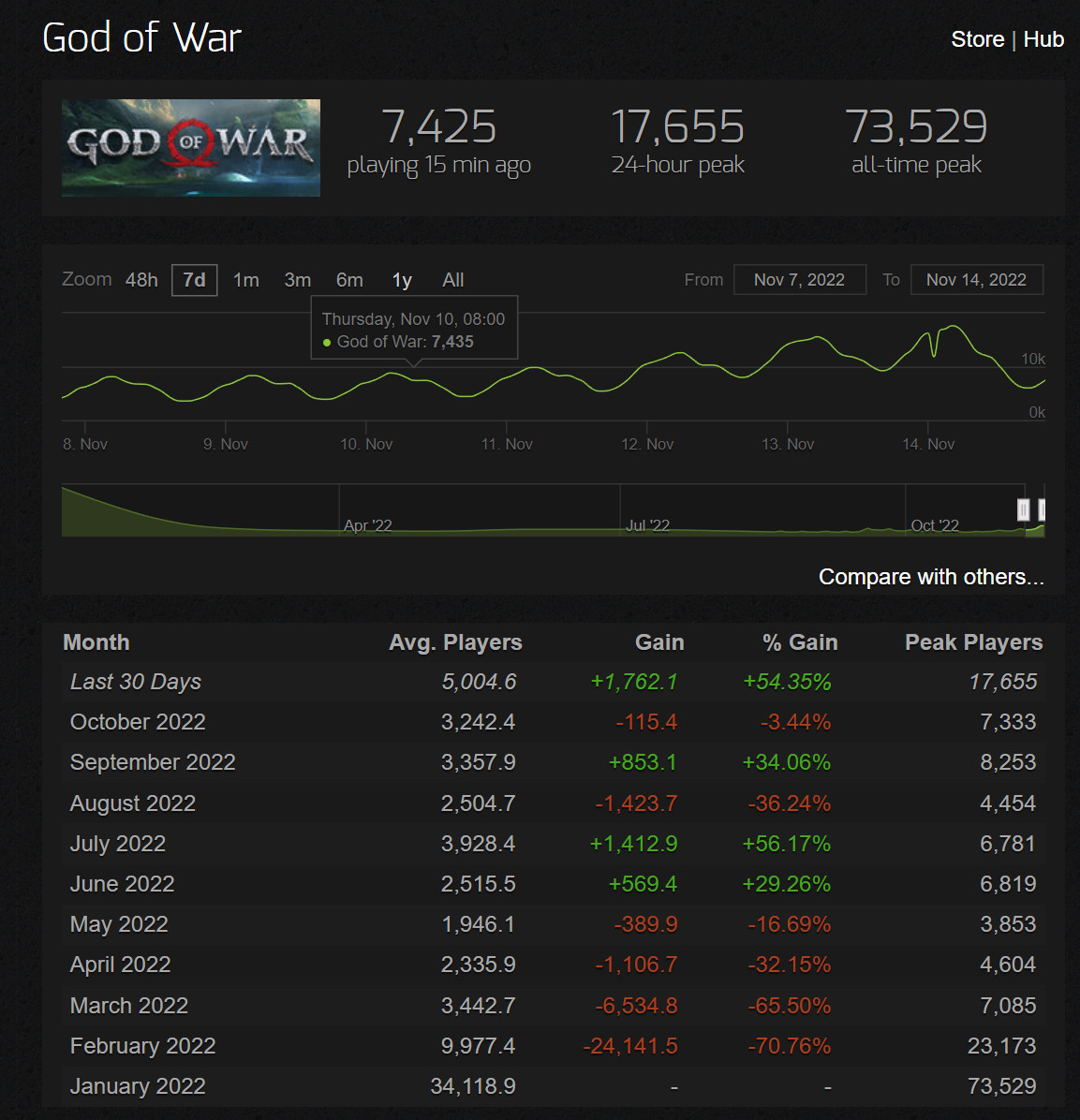1080x1120 pixels.
Task: Click the right navigator slider handle
Action: [x=1043, y=508]
